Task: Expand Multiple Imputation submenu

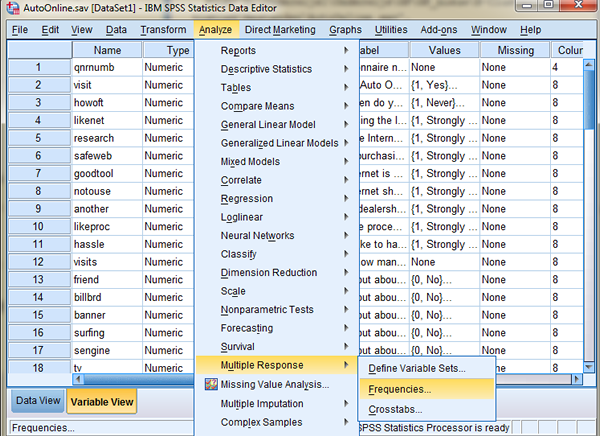Action: click(277, 403)
